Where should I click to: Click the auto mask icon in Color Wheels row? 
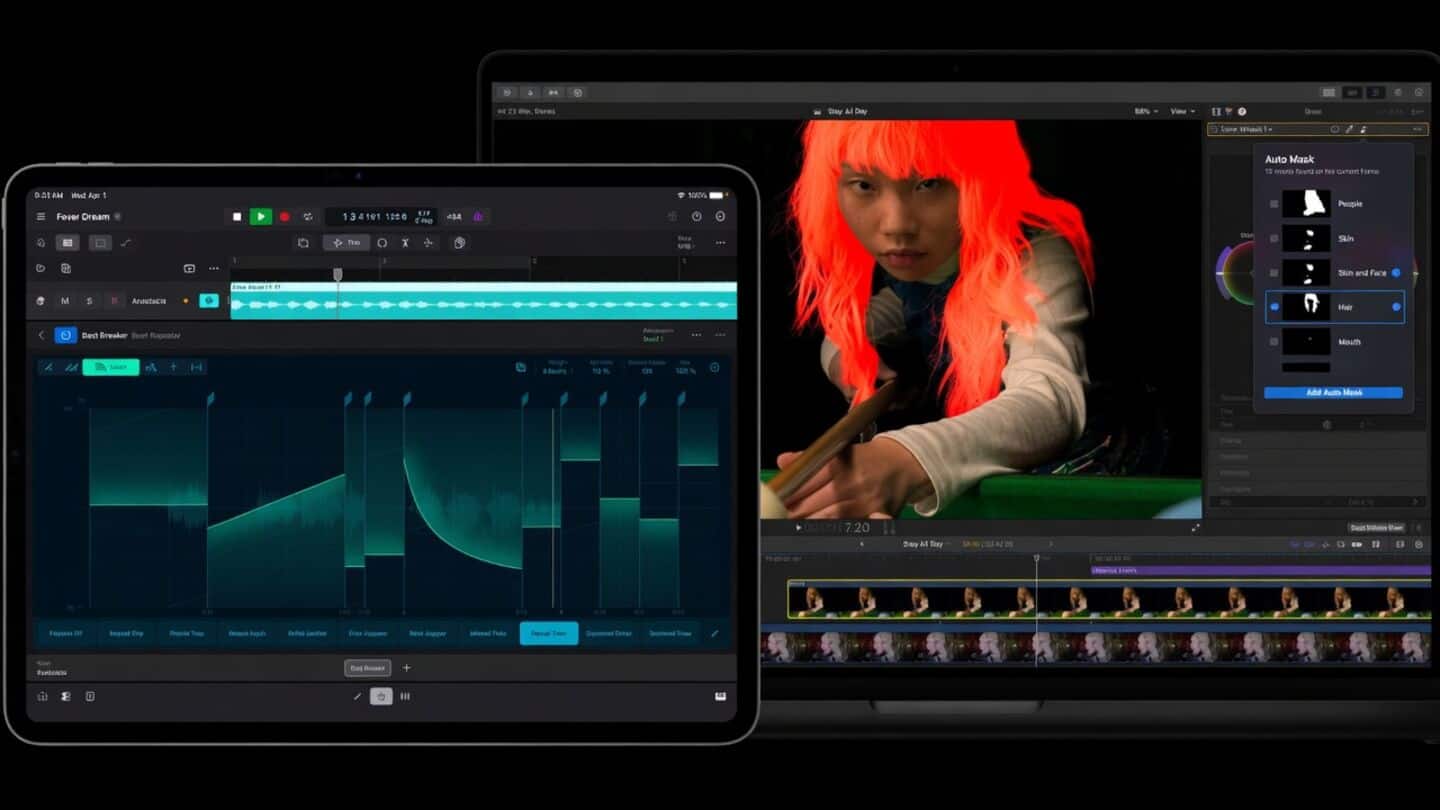[1363, 129]
